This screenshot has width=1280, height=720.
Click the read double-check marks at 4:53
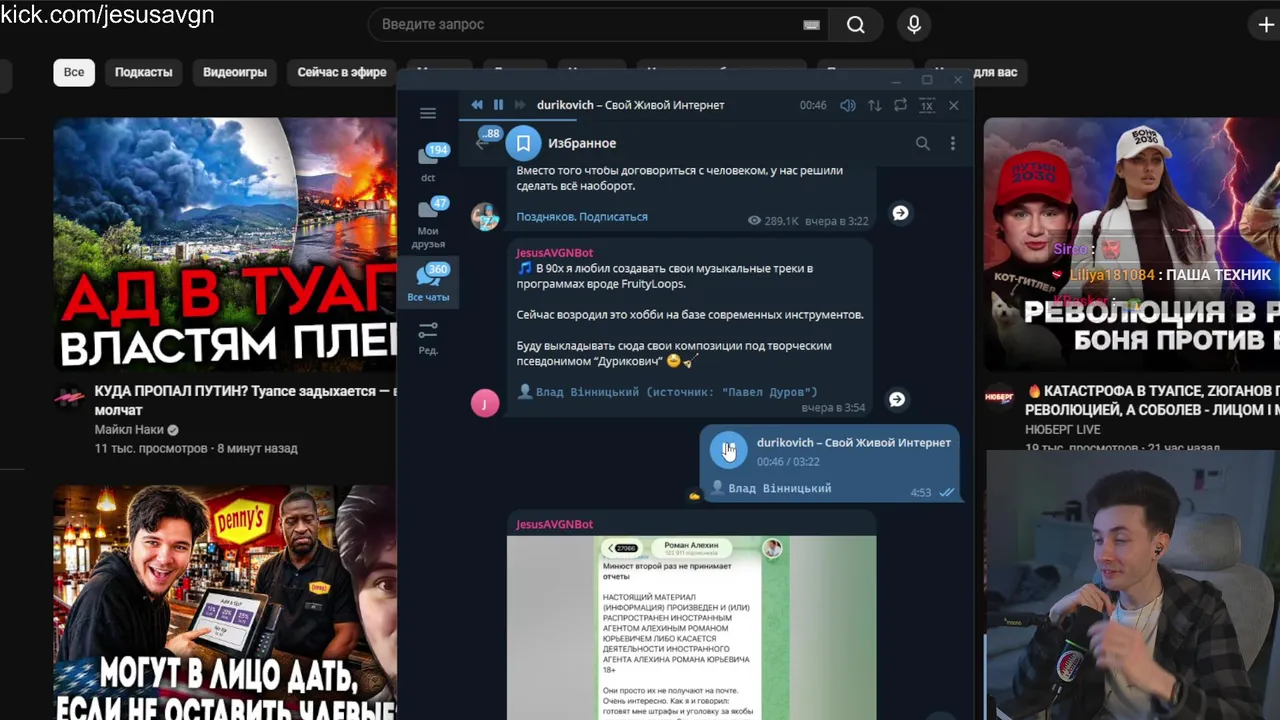[946, 492]
